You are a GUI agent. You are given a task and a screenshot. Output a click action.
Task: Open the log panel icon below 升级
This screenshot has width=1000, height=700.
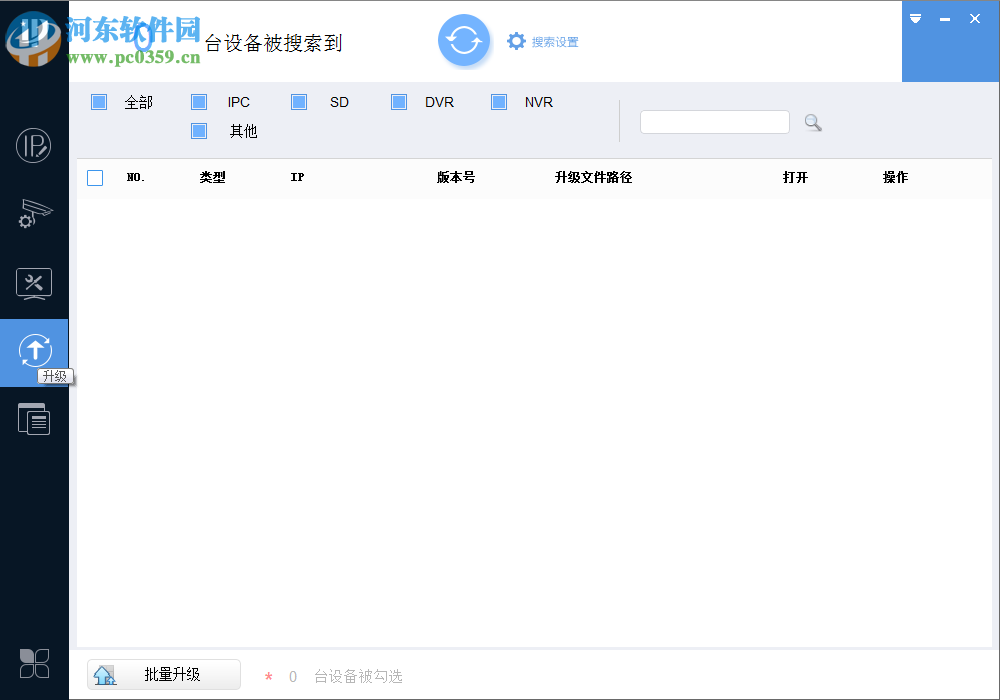[34, 418]
